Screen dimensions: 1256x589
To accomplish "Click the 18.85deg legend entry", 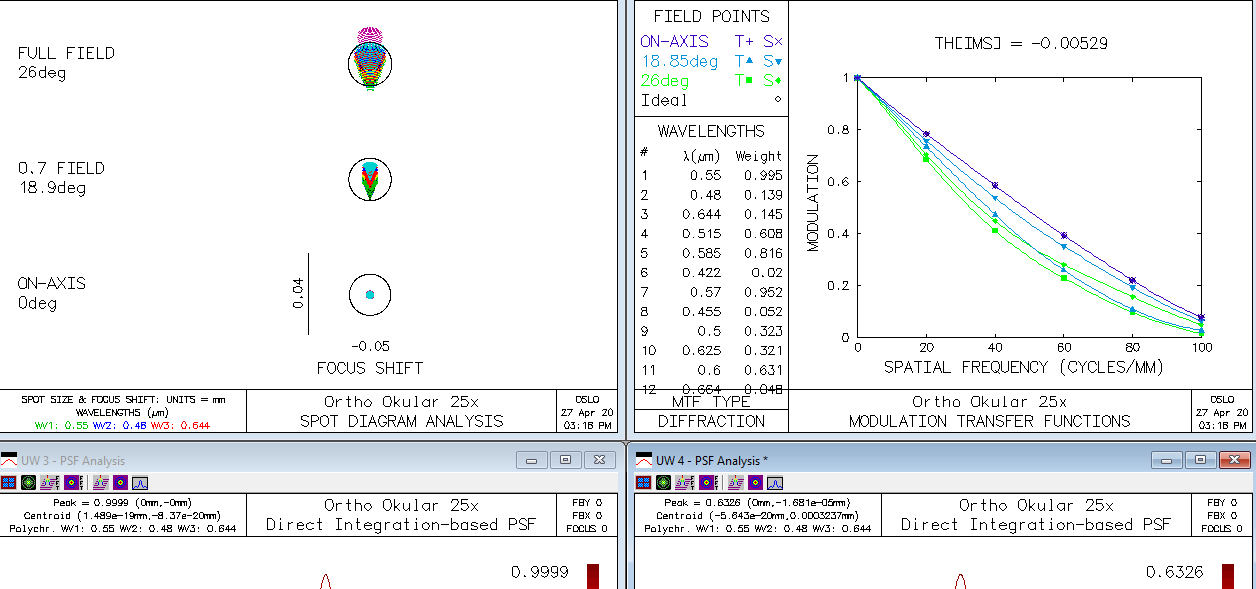I will 679,61.
